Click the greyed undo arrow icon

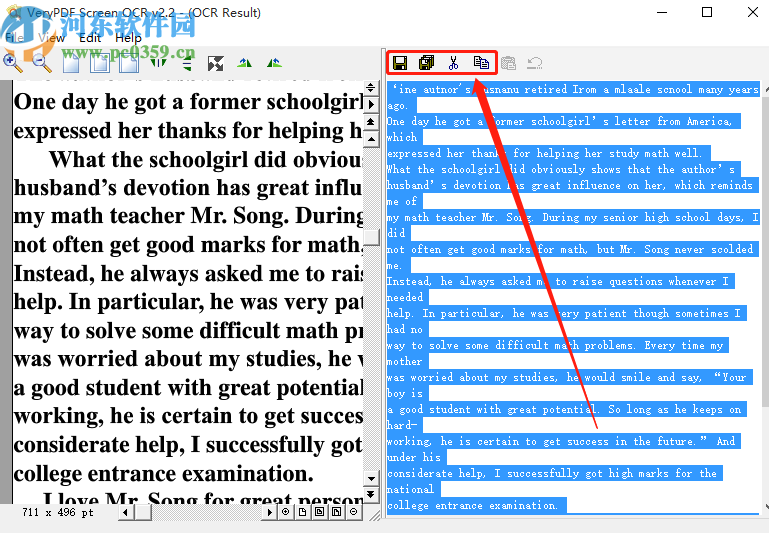[x=535, y=63]
